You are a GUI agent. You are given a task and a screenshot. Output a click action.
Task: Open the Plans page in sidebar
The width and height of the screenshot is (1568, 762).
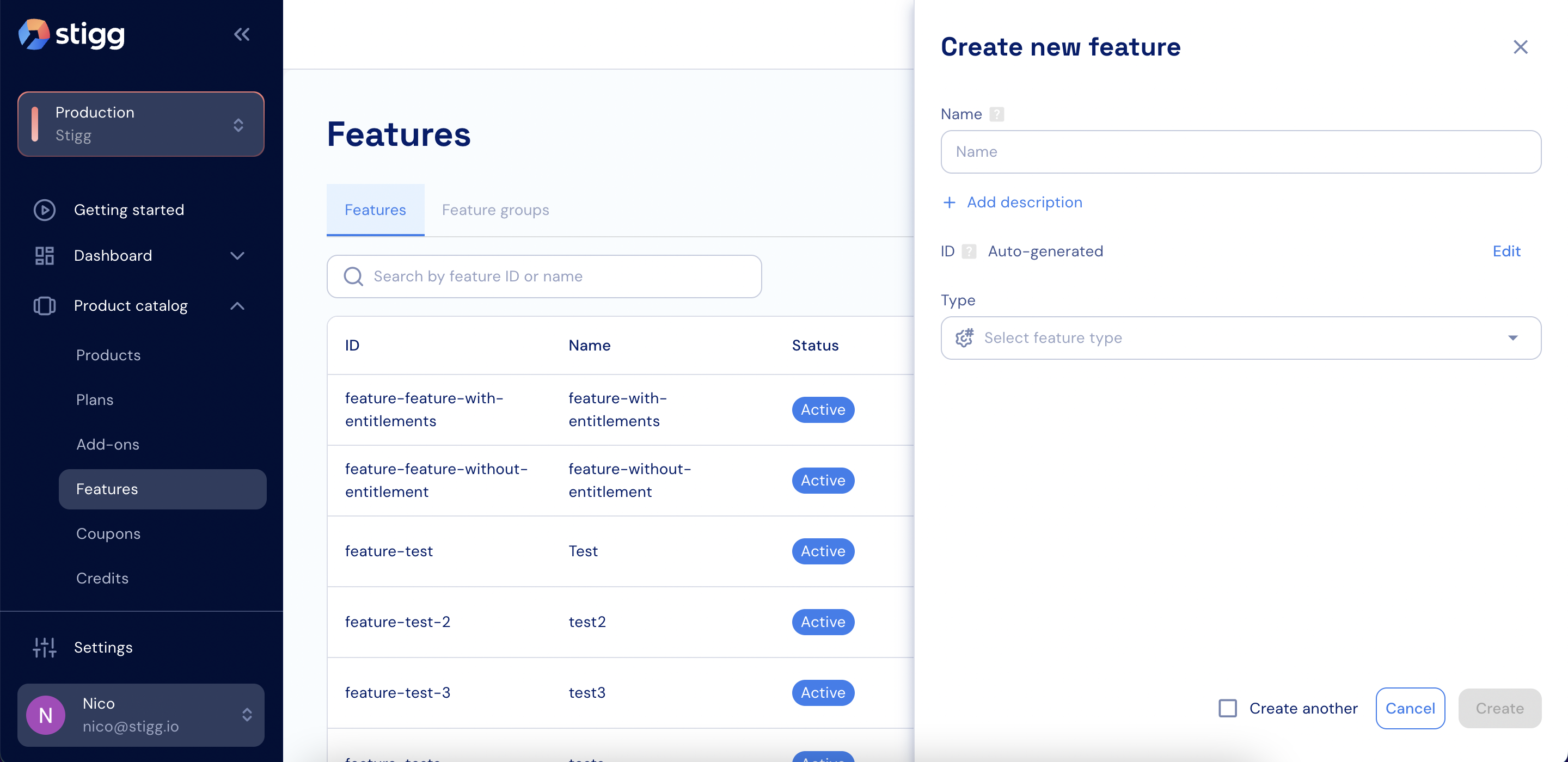94,400
